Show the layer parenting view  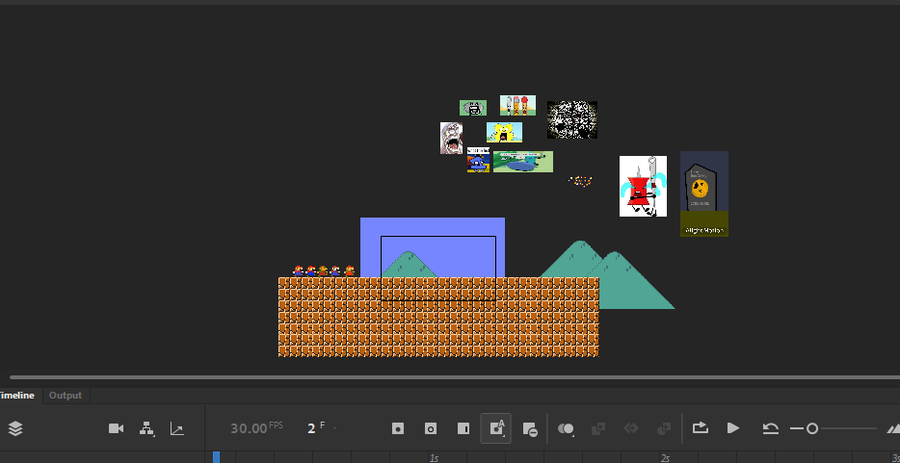pos(147,429)
